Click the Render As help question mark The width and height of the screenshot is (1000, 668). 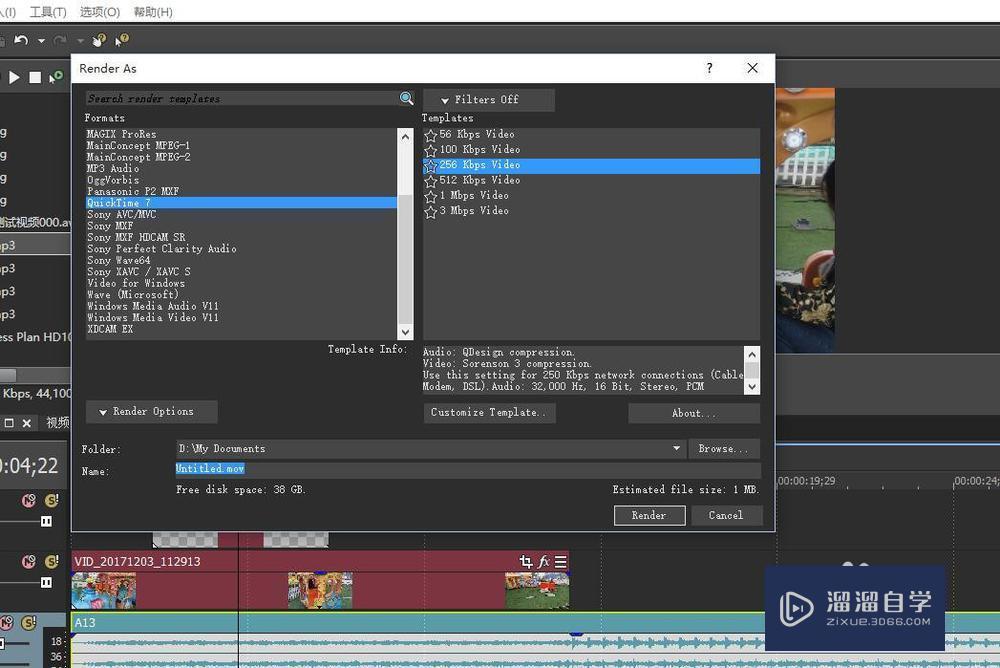[710, 68]
